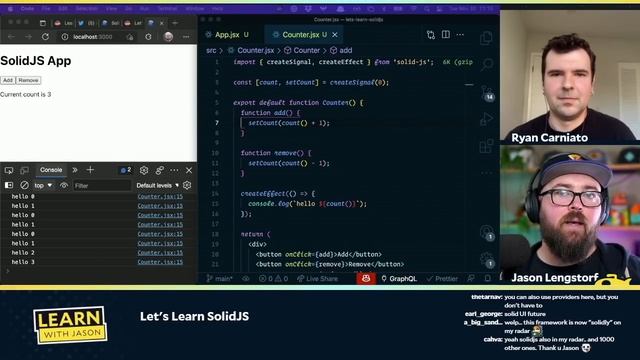The image size is (640, 360).
Task: Open the top JavaScript context dropdown
Action: (43, 185)
